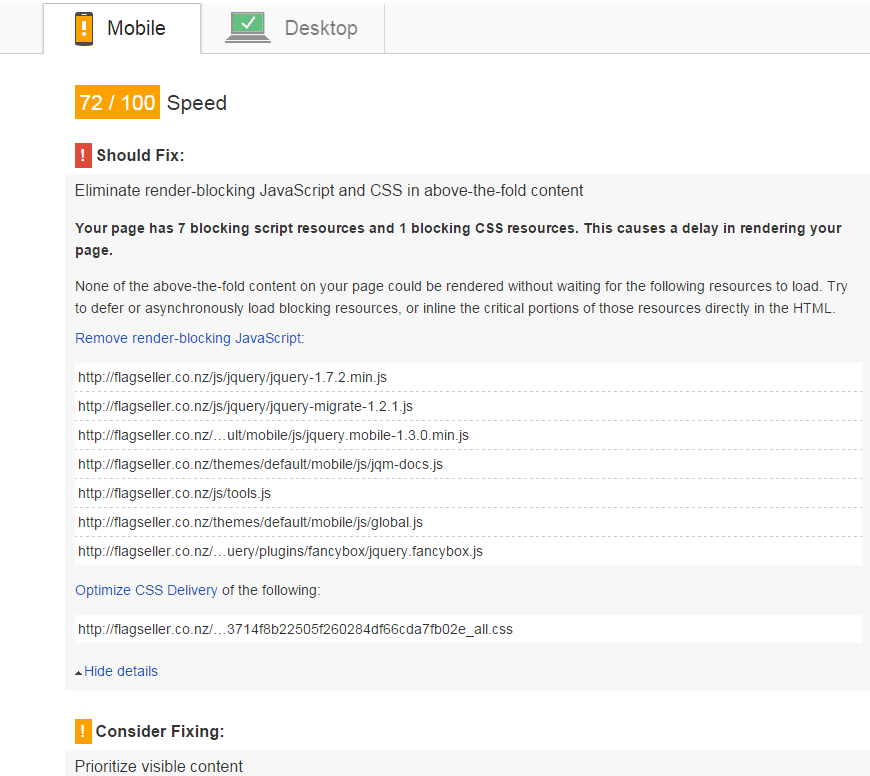Click the orange 72 / 100 score badge
Screen dimensions: 870x776
[117, 103]
